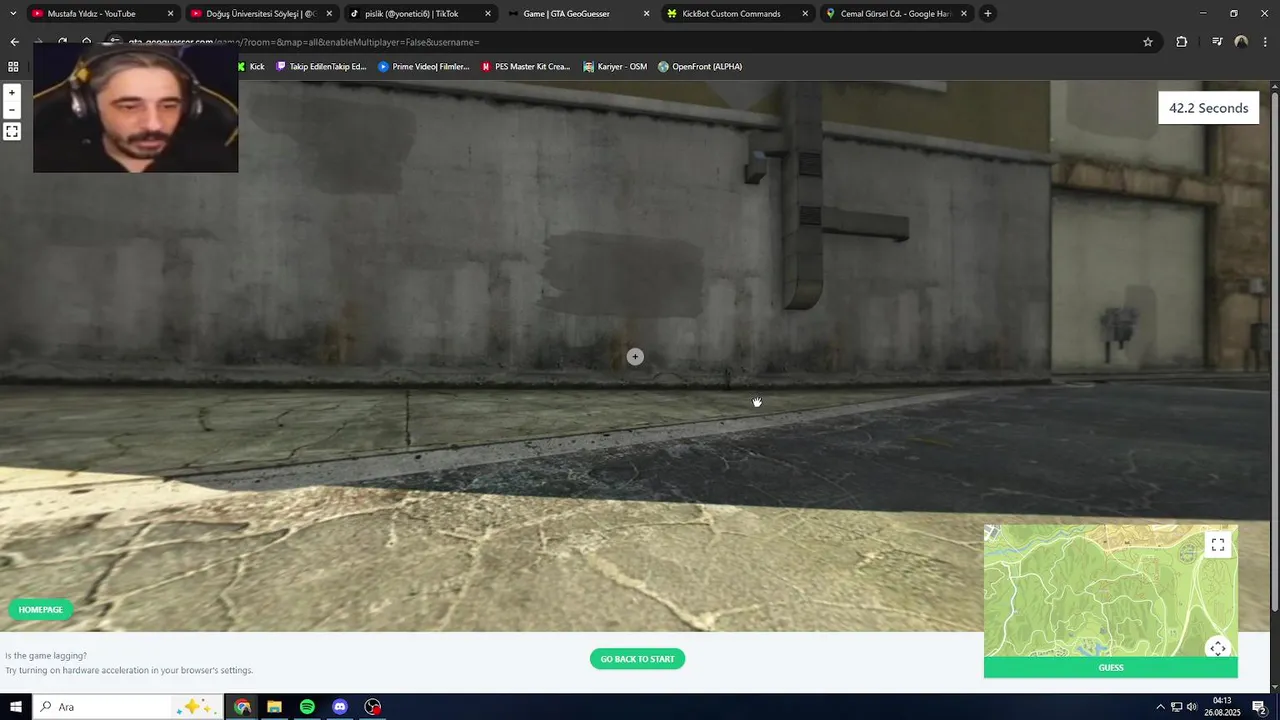Open the HOMEPAGE button
This screenshot has width=1280, height=720.
(x=40, y=609)
